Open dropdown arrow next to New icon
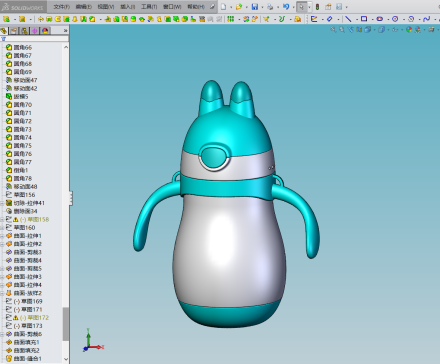Screen dimensions: 440x364 pos(231,7)
